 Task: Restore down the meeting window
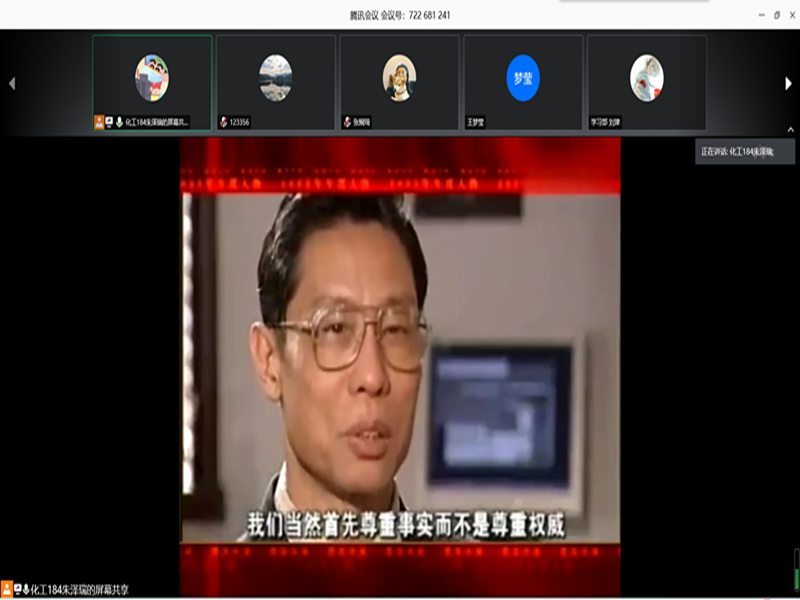(x=777, y=15)
